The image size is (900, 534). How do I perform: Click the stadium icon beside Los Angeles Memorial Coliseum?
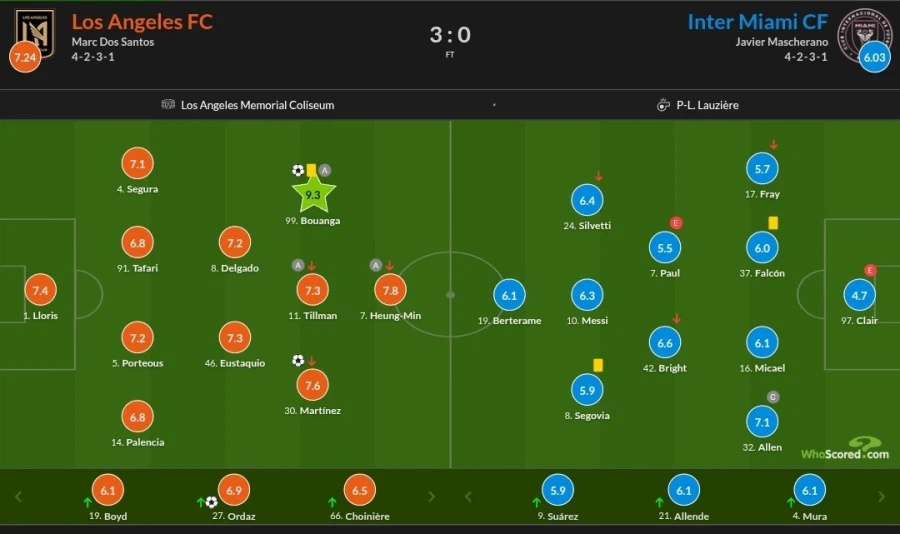click(x=168, y=105)
